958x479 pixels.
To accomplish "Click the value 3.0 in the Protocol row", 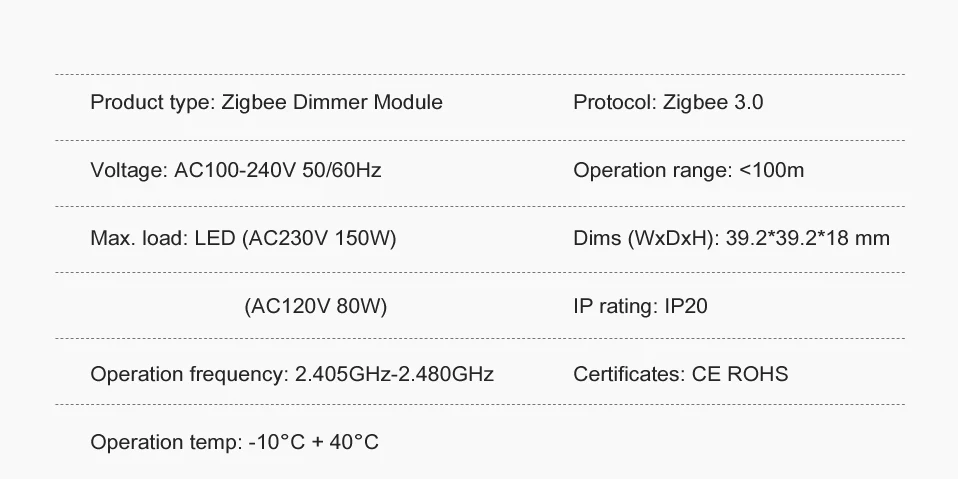I will click(x=748, y=103).
